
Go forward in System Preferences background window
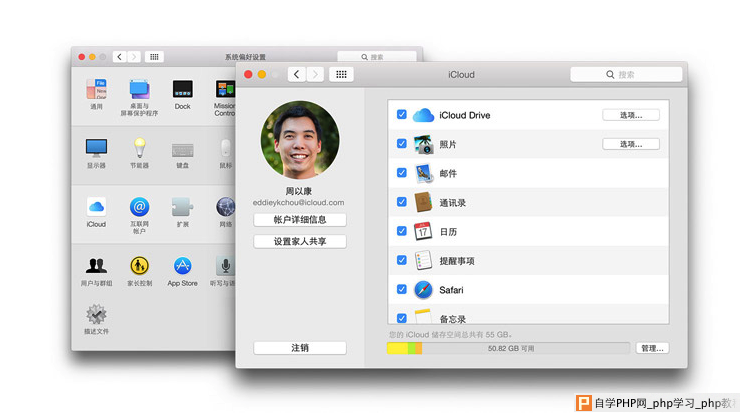click(134, 57)
